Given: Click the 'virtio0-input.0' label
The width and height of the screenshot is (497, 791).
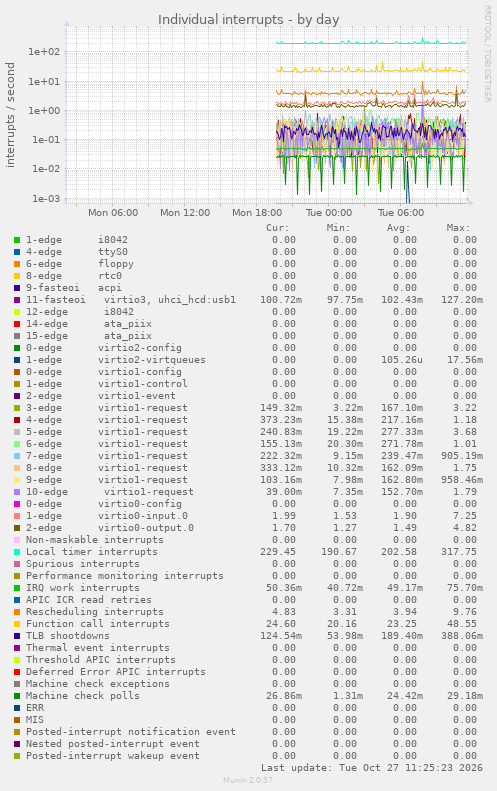Looking at the screenshot, I should [143, 516].
